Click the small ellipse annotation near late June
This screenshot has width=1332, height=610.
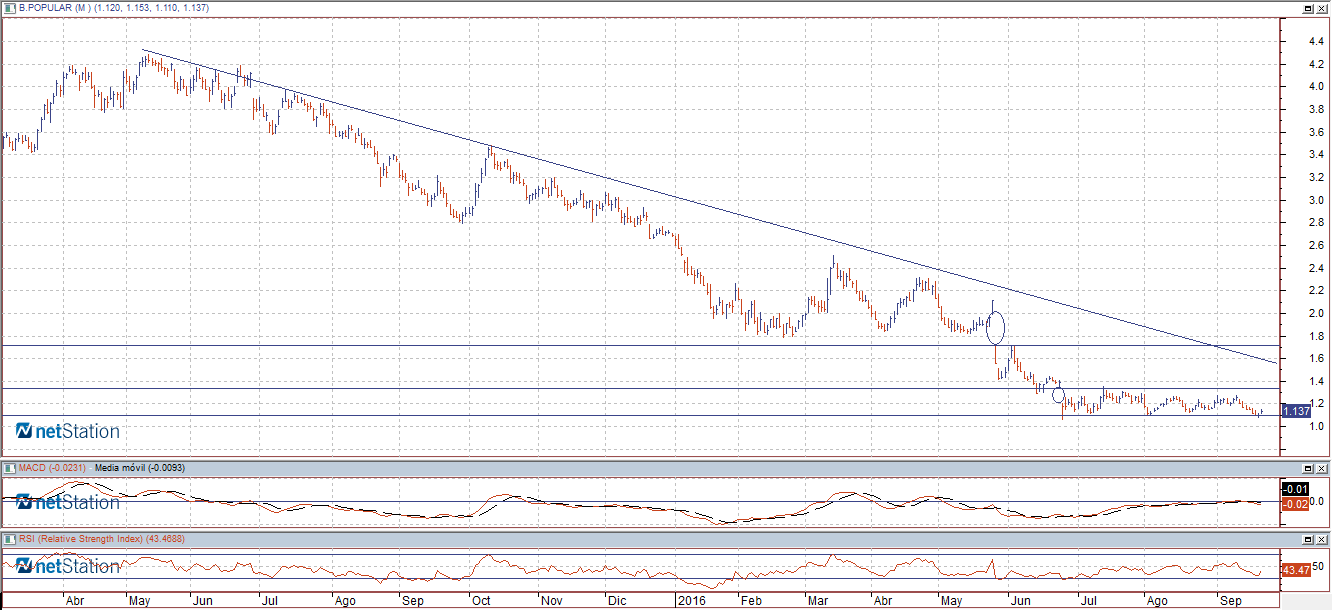click(x=1059, y=395)
